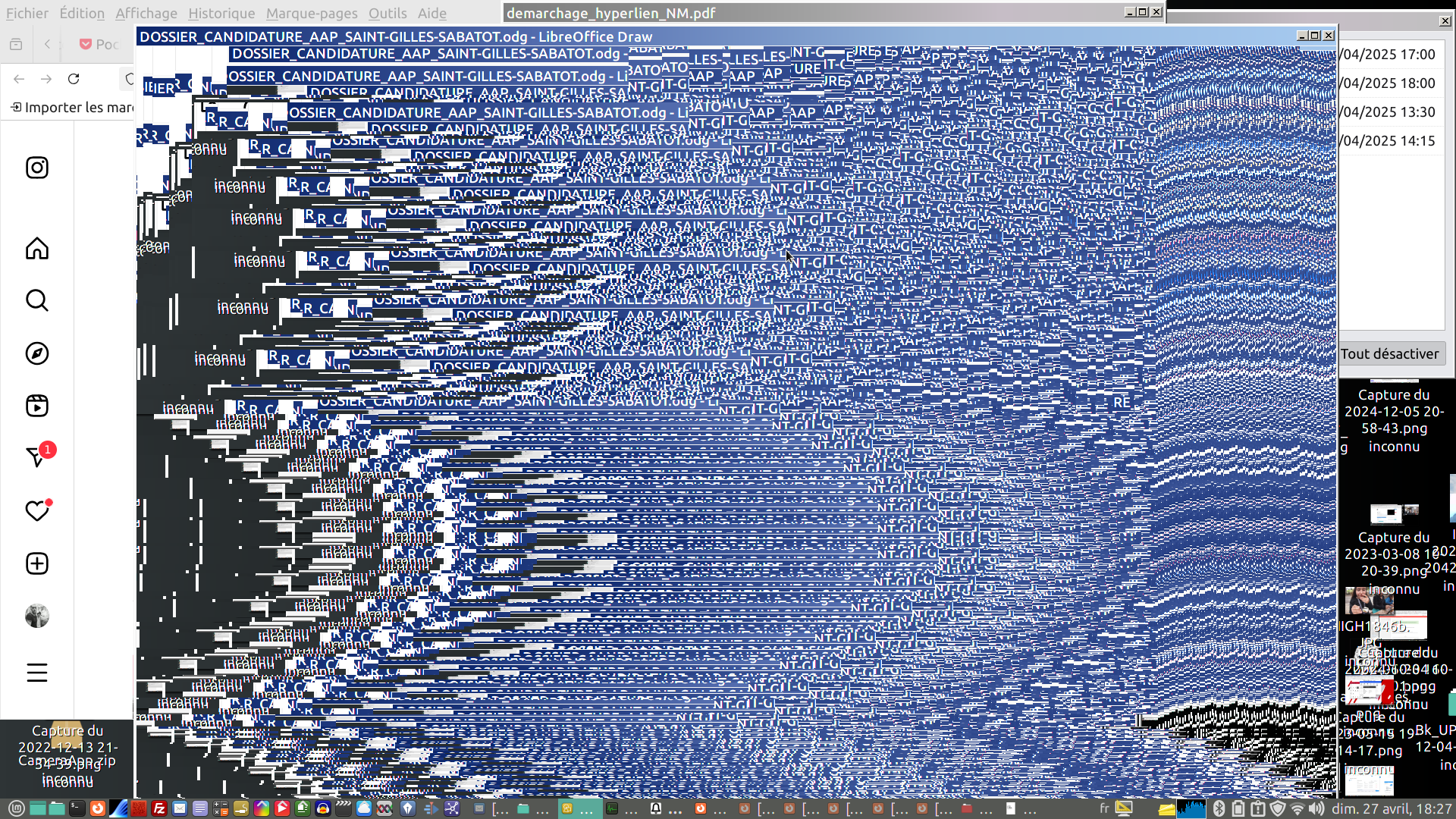1456x819 pixels.
Task: Launch FileZilla from the taskbar
Action: point(159,808)
